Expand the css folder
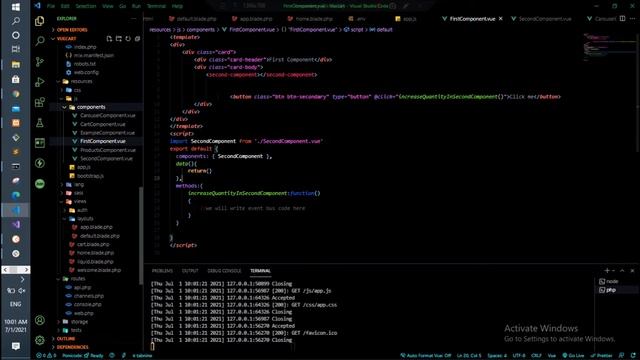Screen dimensions: 640x360 [77, 90]
